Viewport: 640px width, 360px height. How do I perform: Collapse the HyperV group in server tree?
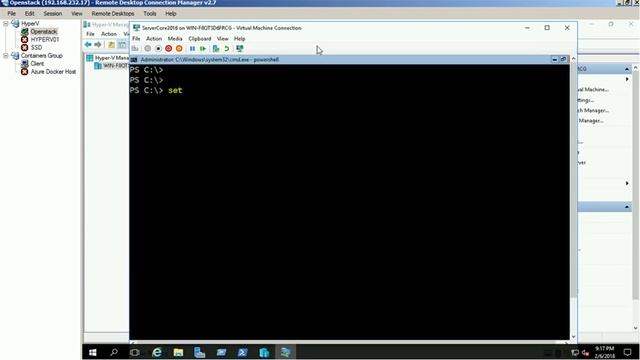pos(6,24)
